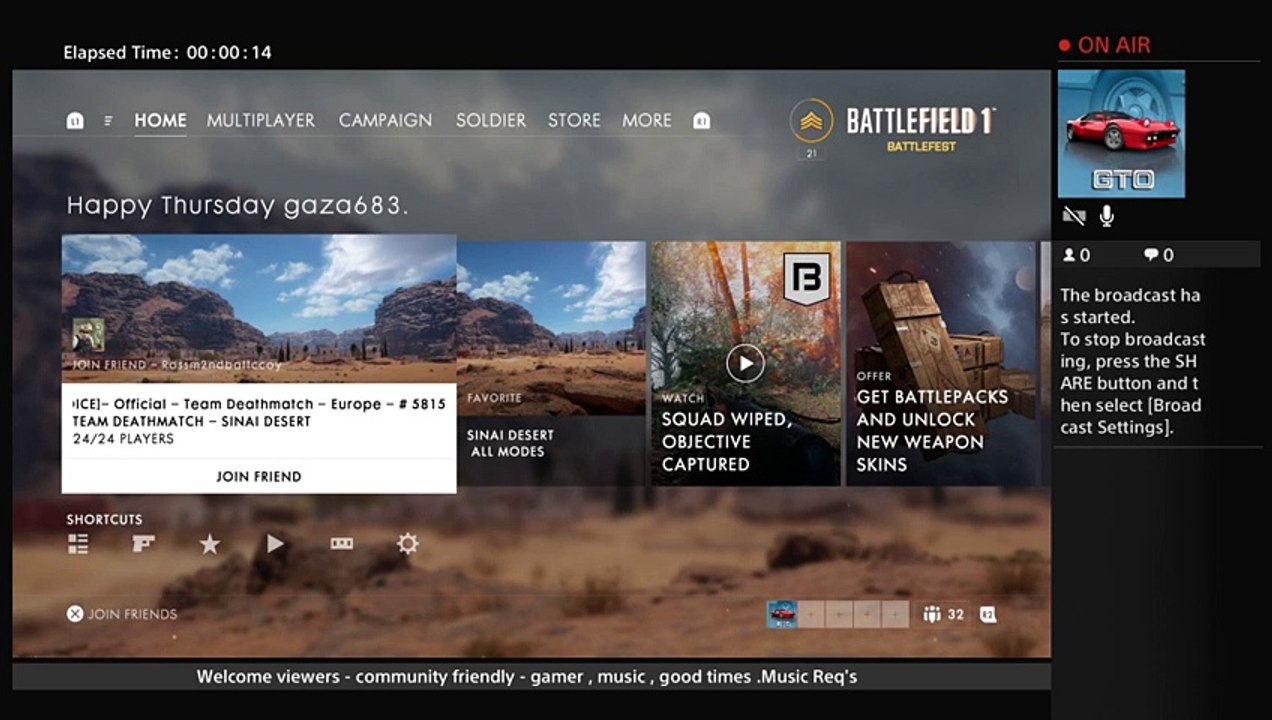Click the SHORTCUTS heading
Screen dimensions: 1272x720
[x=104, y=519]
